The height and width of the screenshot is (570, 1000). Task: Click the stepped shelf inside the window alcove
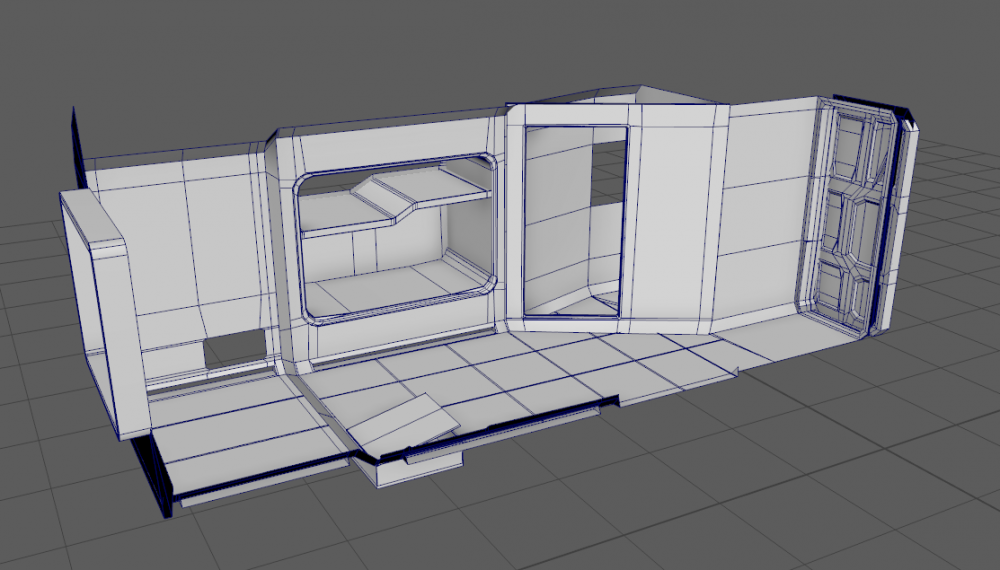pos(395,199)
